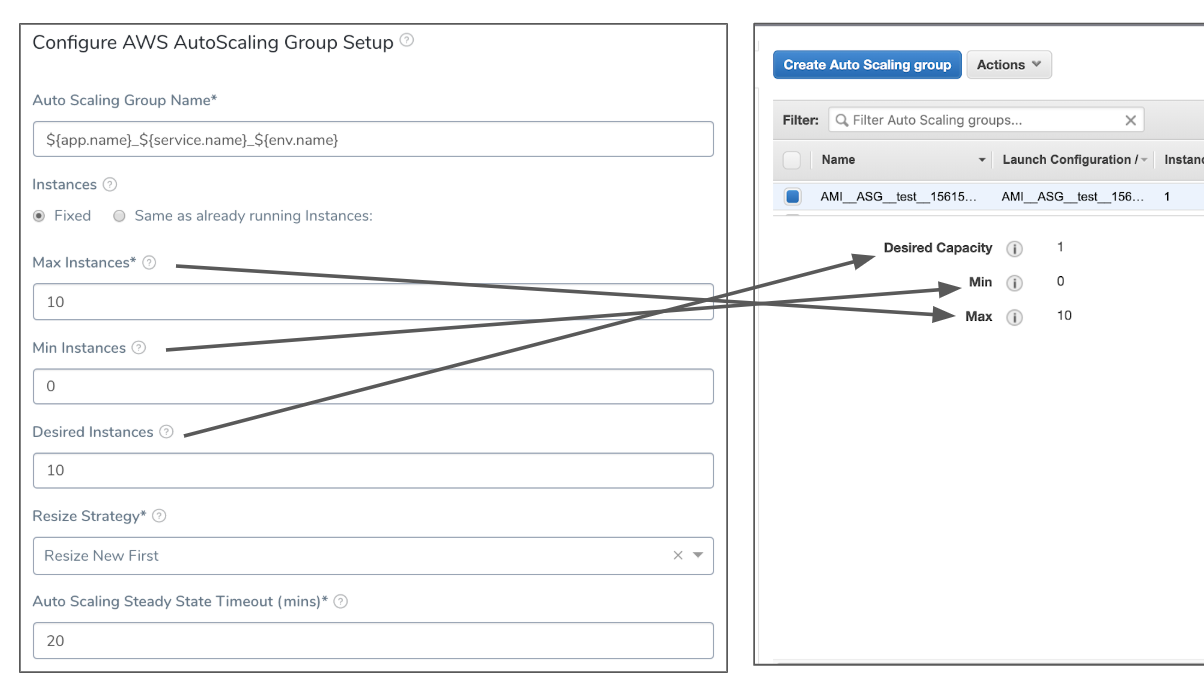Screen dimensions: 1204x700
Task: Click the Max Instances input field
Action: pyautogui.click(x=373, y=302)
